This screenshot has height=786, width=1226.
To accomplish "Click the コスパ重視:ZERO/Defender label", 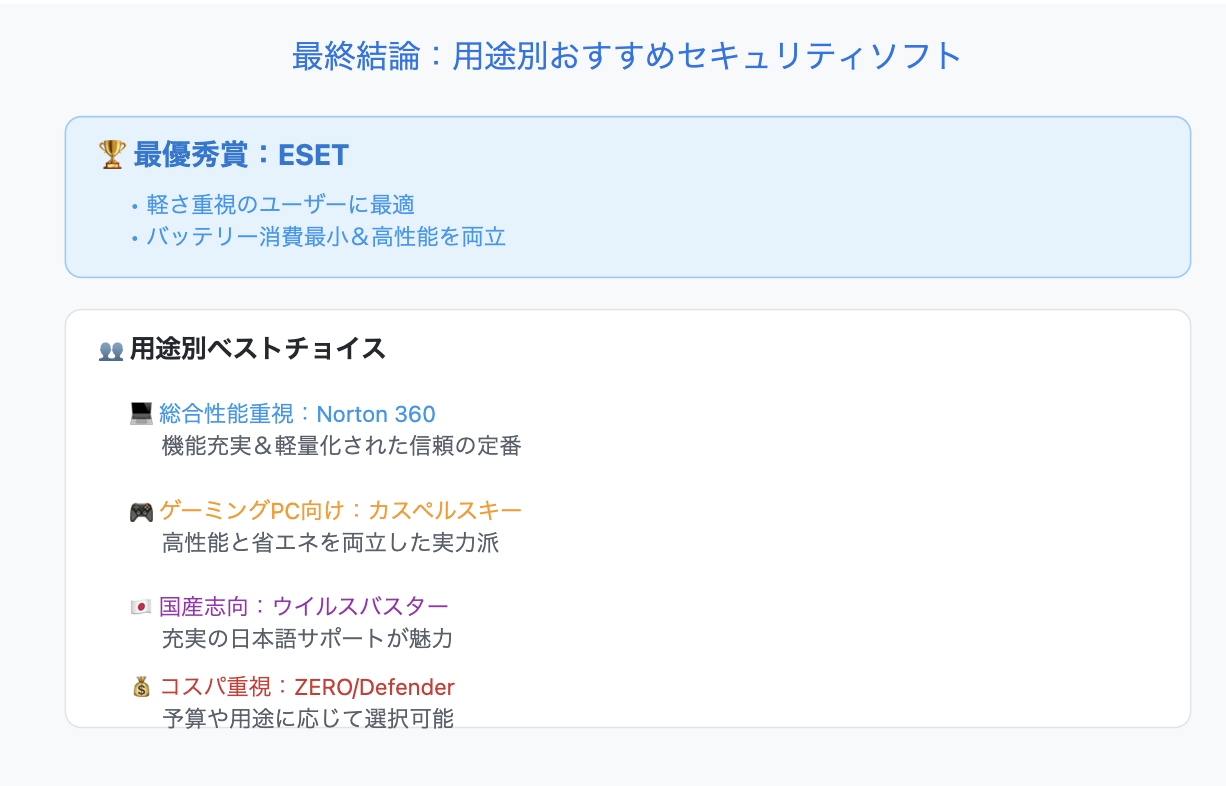I will click(x=307, y=687).
